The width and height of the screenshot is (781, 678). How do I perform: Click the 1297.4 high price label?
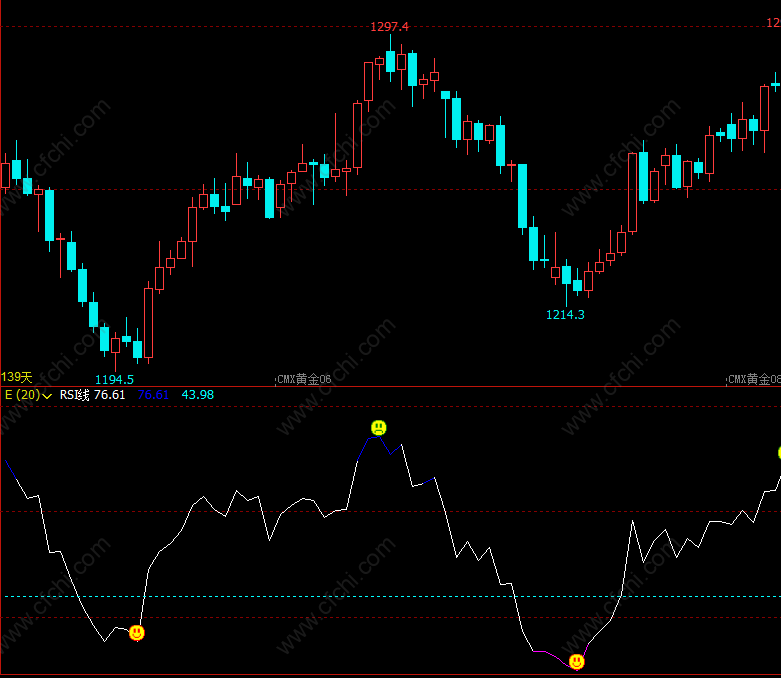click(389, 27)
